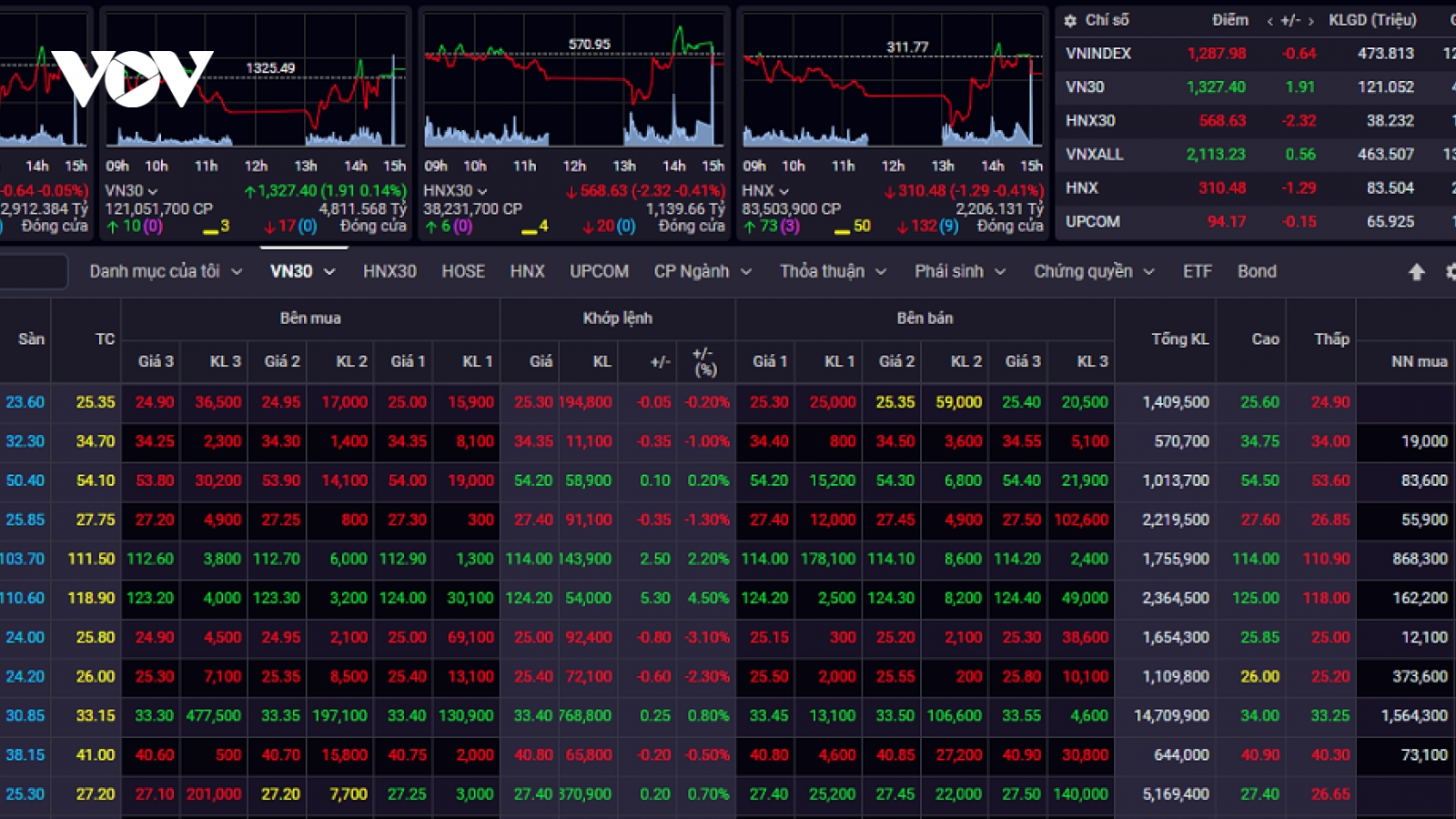The image size is (1456, 819).
Task: Click NN mua value 1,564,300
Action: [x=1414, y=715]
